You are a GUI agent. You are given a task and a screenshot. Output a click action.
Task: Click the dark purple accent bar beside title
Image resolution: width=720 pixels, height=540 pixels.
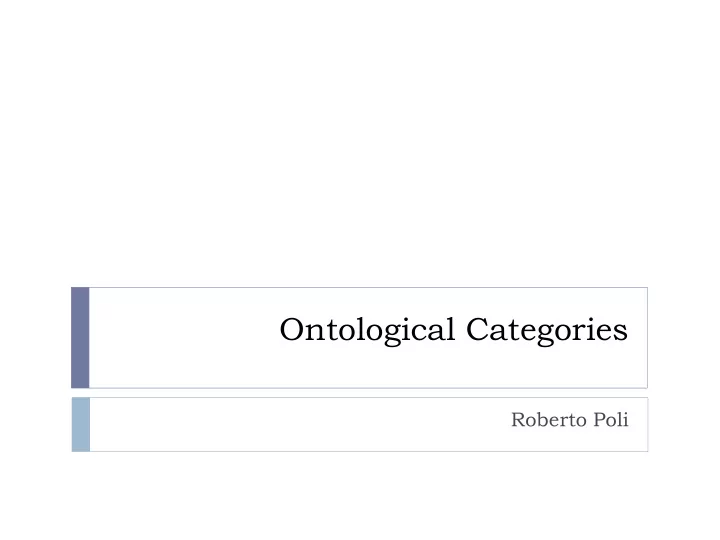tap(80, 338)
